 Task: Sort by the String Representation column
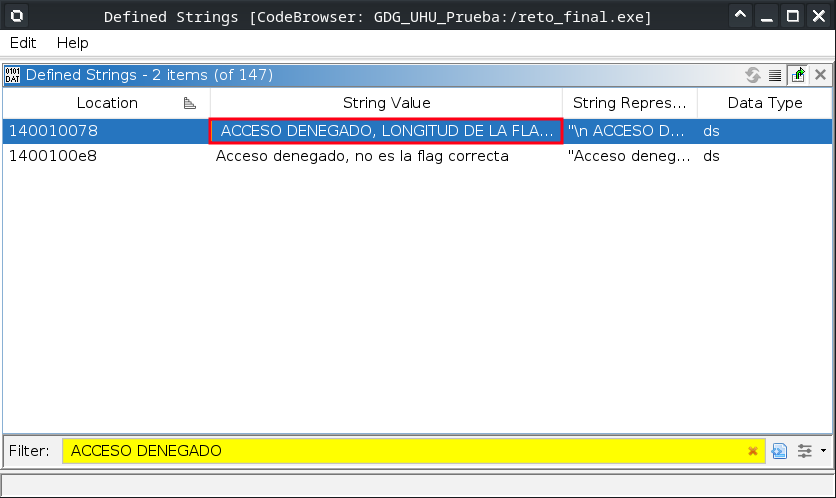pyautogui.click(x=630, y=103)
